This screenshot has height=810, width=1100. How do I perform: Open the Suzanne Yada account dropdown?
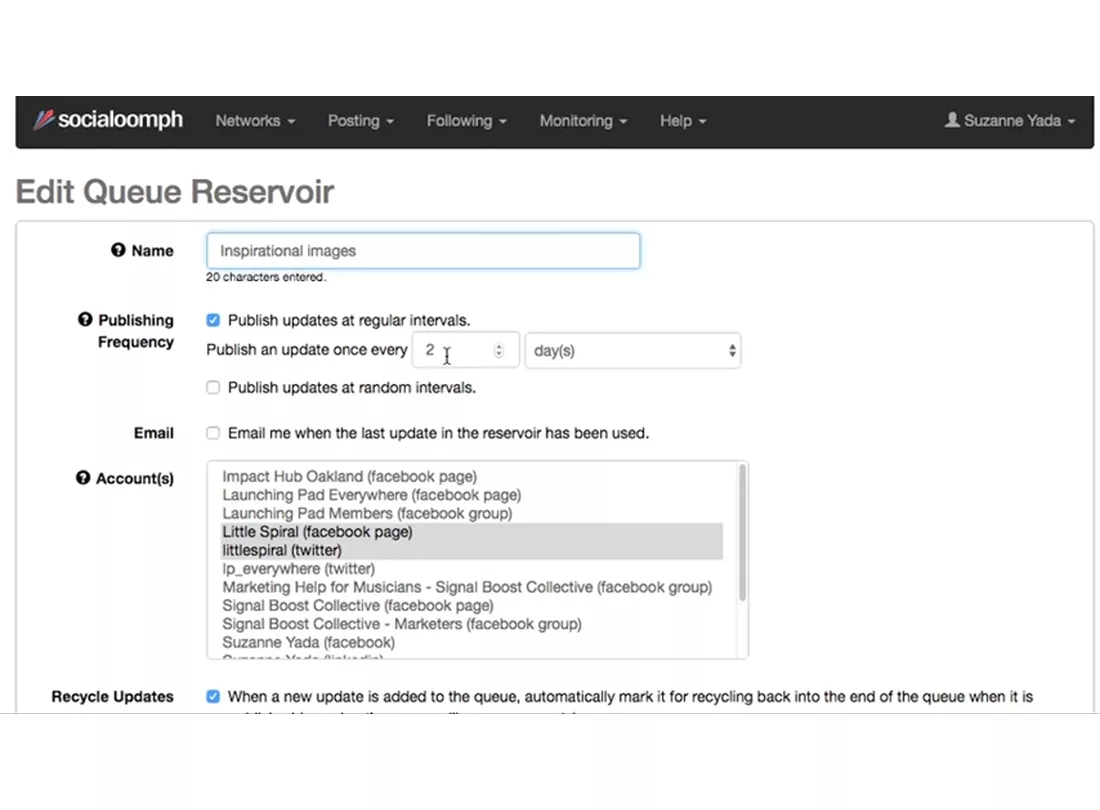pos(1010,120)
